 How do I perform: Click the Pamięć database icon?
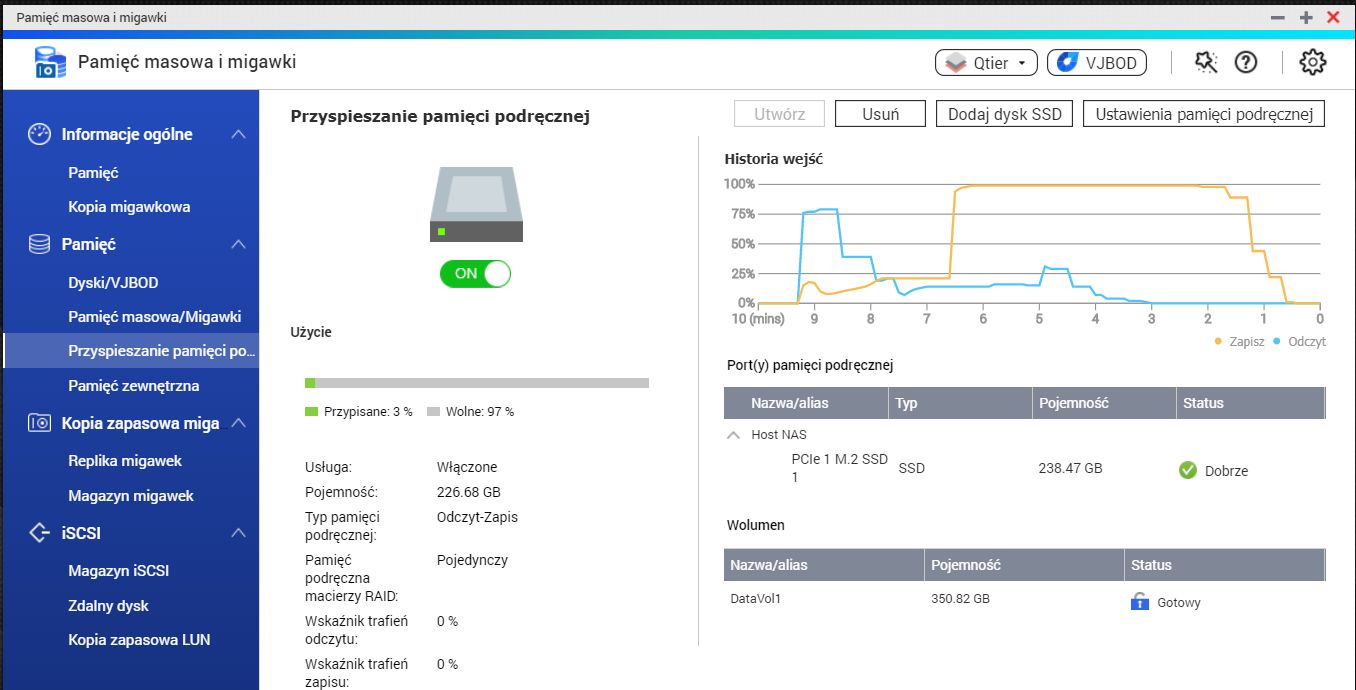point(39,244)
